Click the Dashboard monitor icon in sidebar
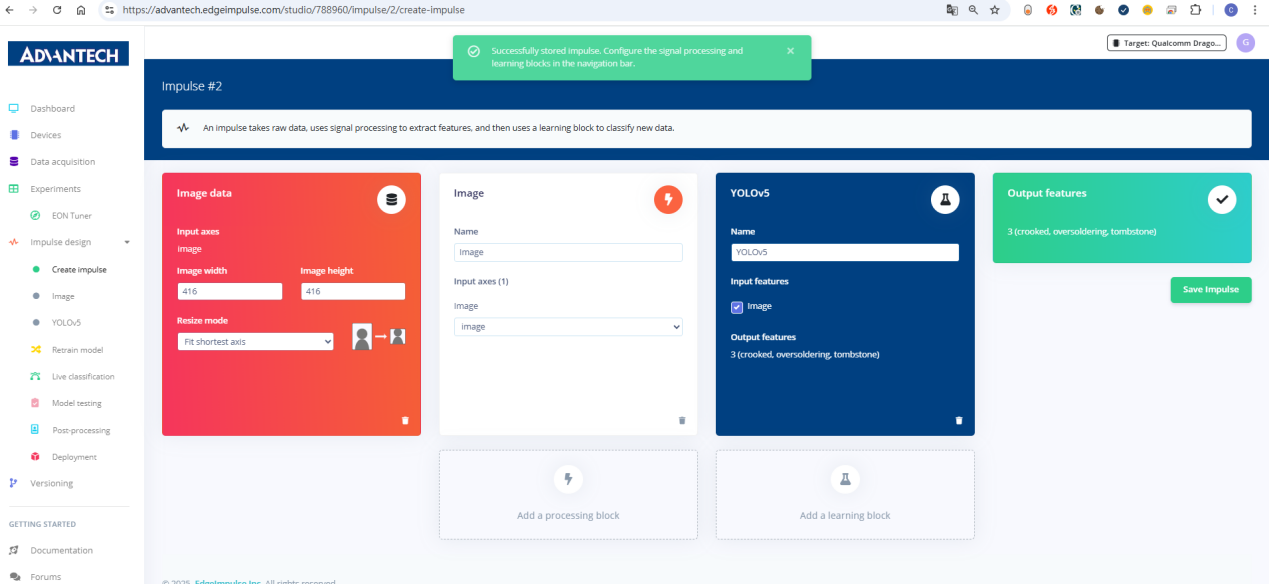The height and width of the screenshot is (584, 1269). 14,108
